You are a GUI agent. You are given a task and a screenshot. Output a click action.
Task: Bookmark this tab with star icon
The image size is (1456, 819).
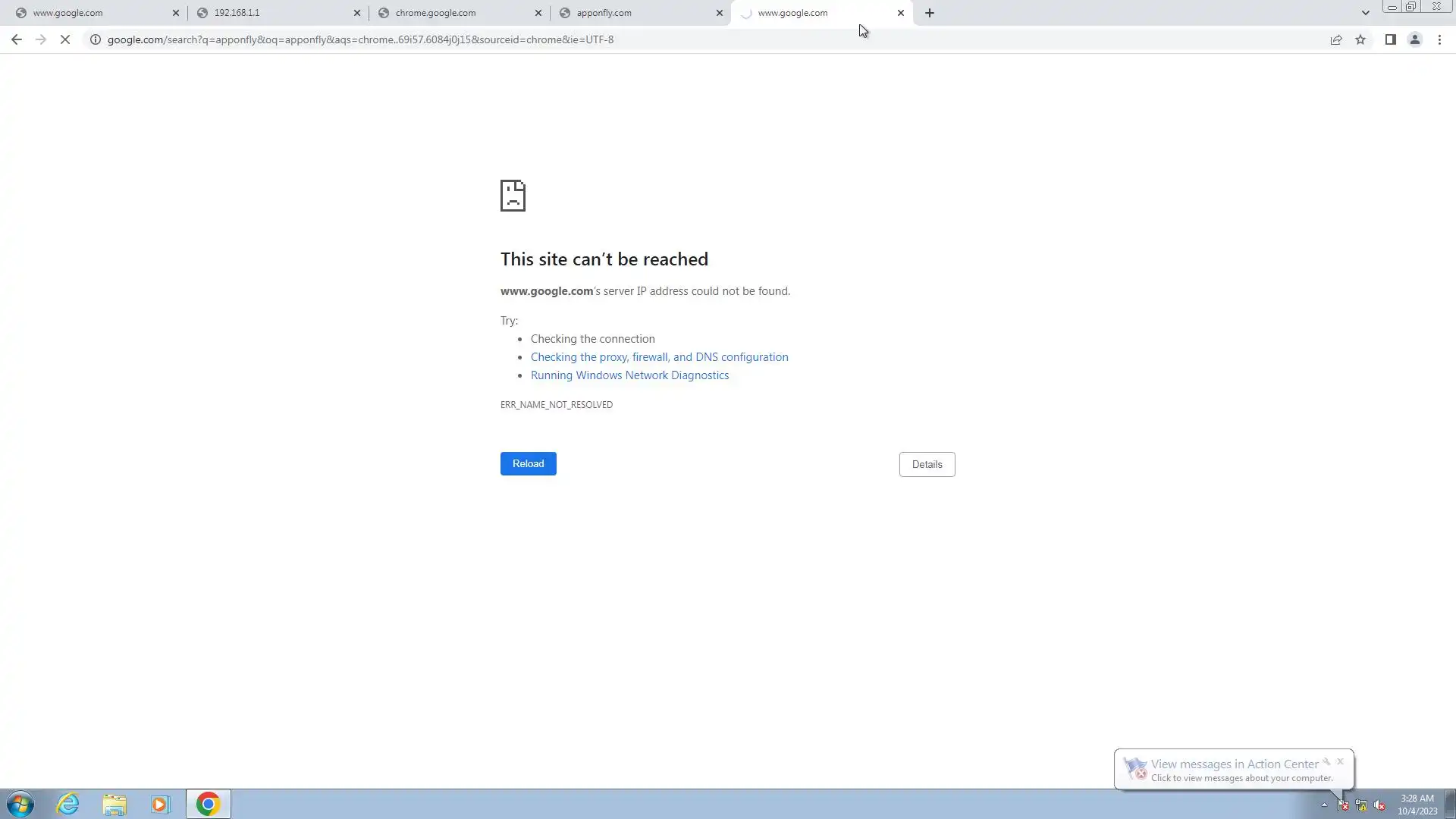pos(1360,39)
